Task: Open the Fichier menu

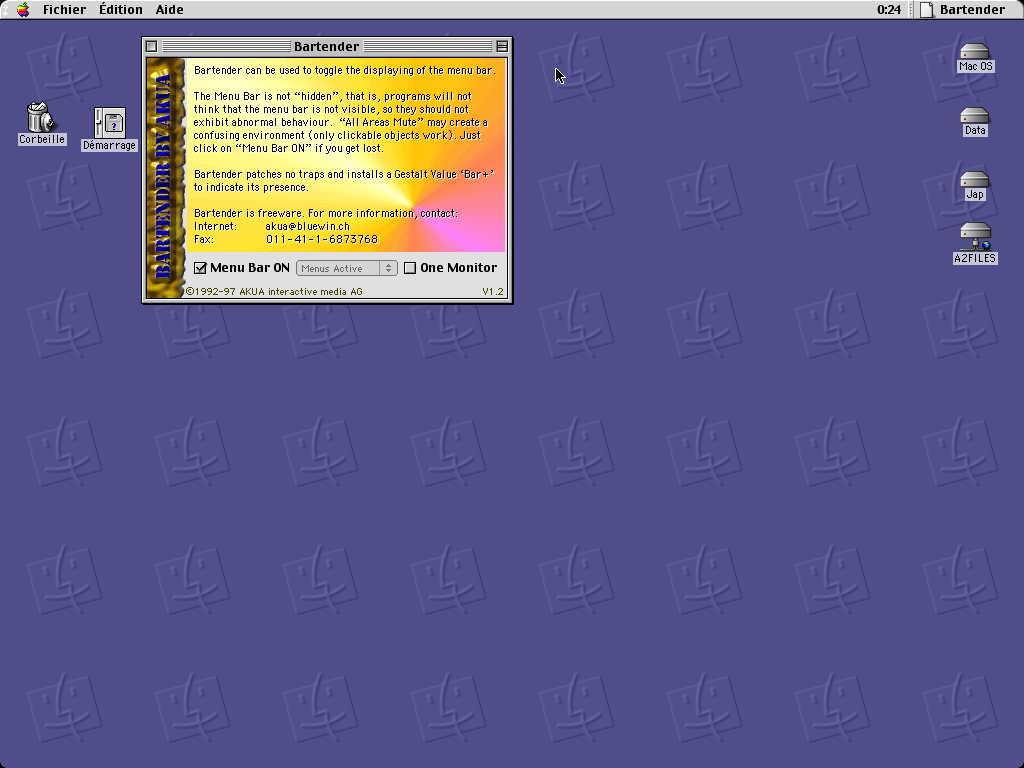Action: click(x=64, y=9)
